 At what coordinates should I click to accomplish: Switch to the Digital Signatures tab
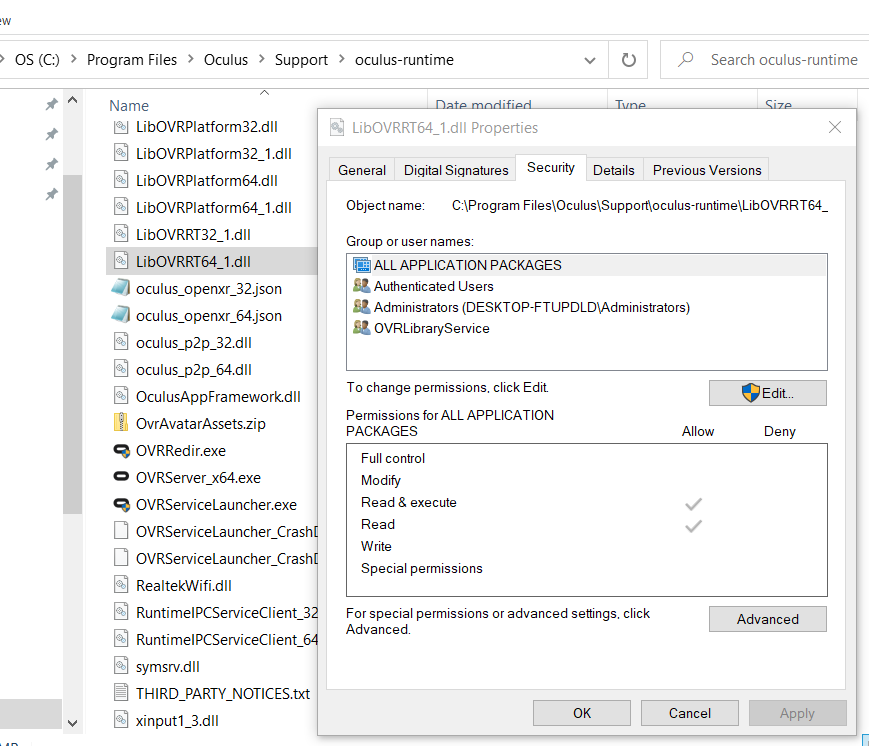point(456,170)
